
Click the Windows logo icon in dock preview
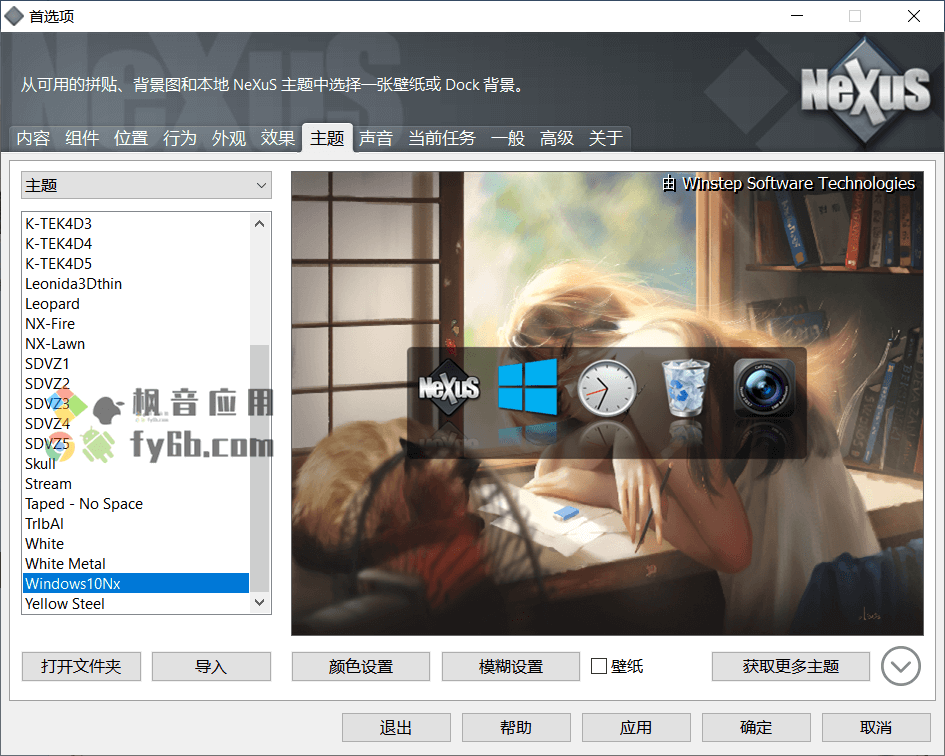click(528, 387)
